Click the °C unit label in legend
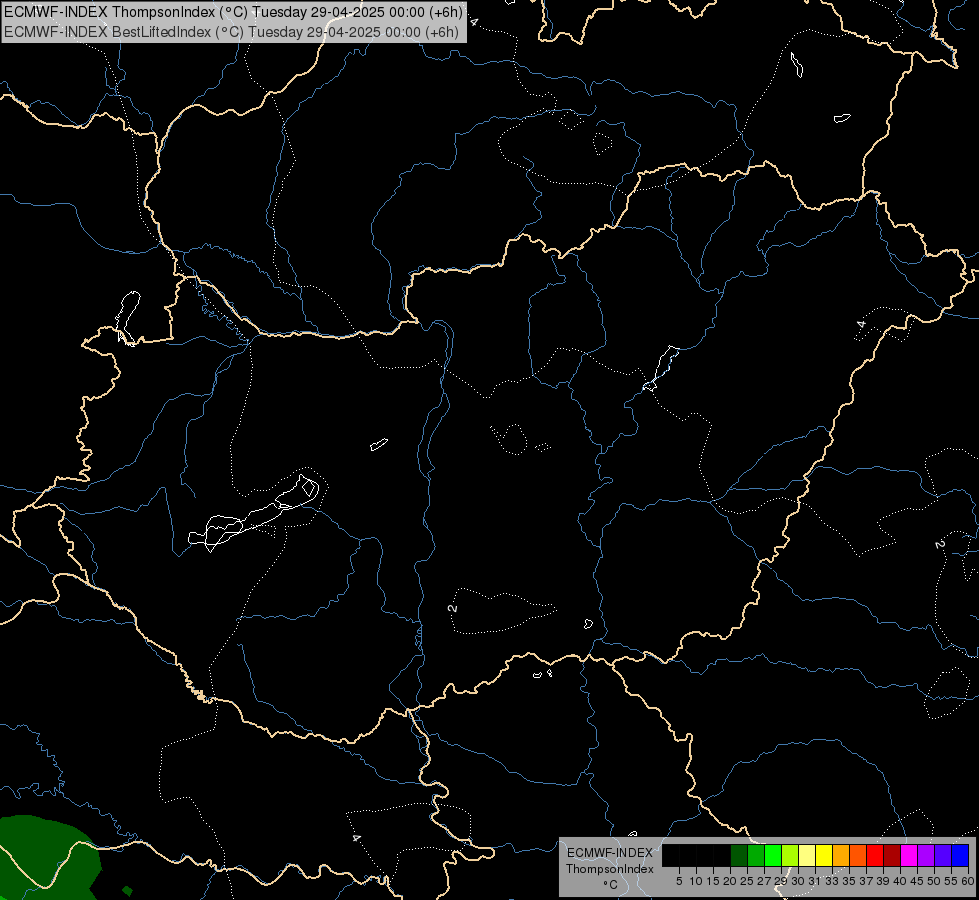Viewport: 979px width, 900px height. (x=611, y=885)
